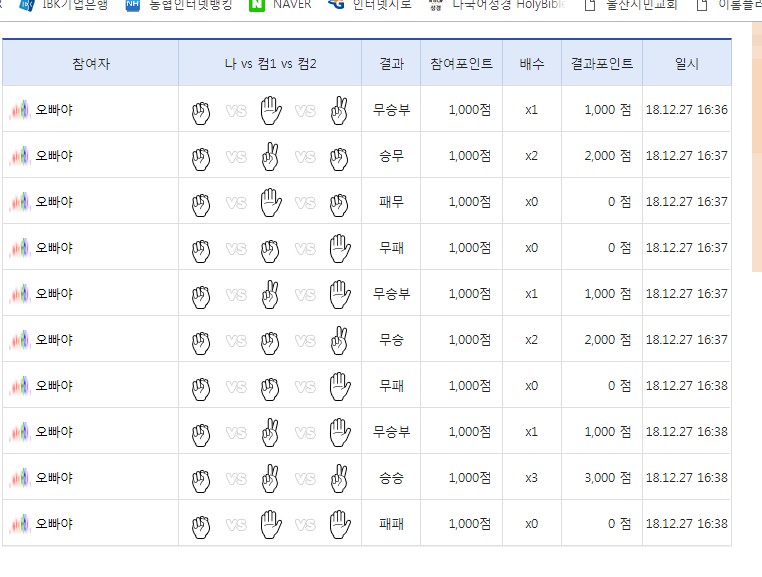Click the 나 vs 컴1 vs 컴2 header
The image size is (762, 577).
tap(270, 63)
